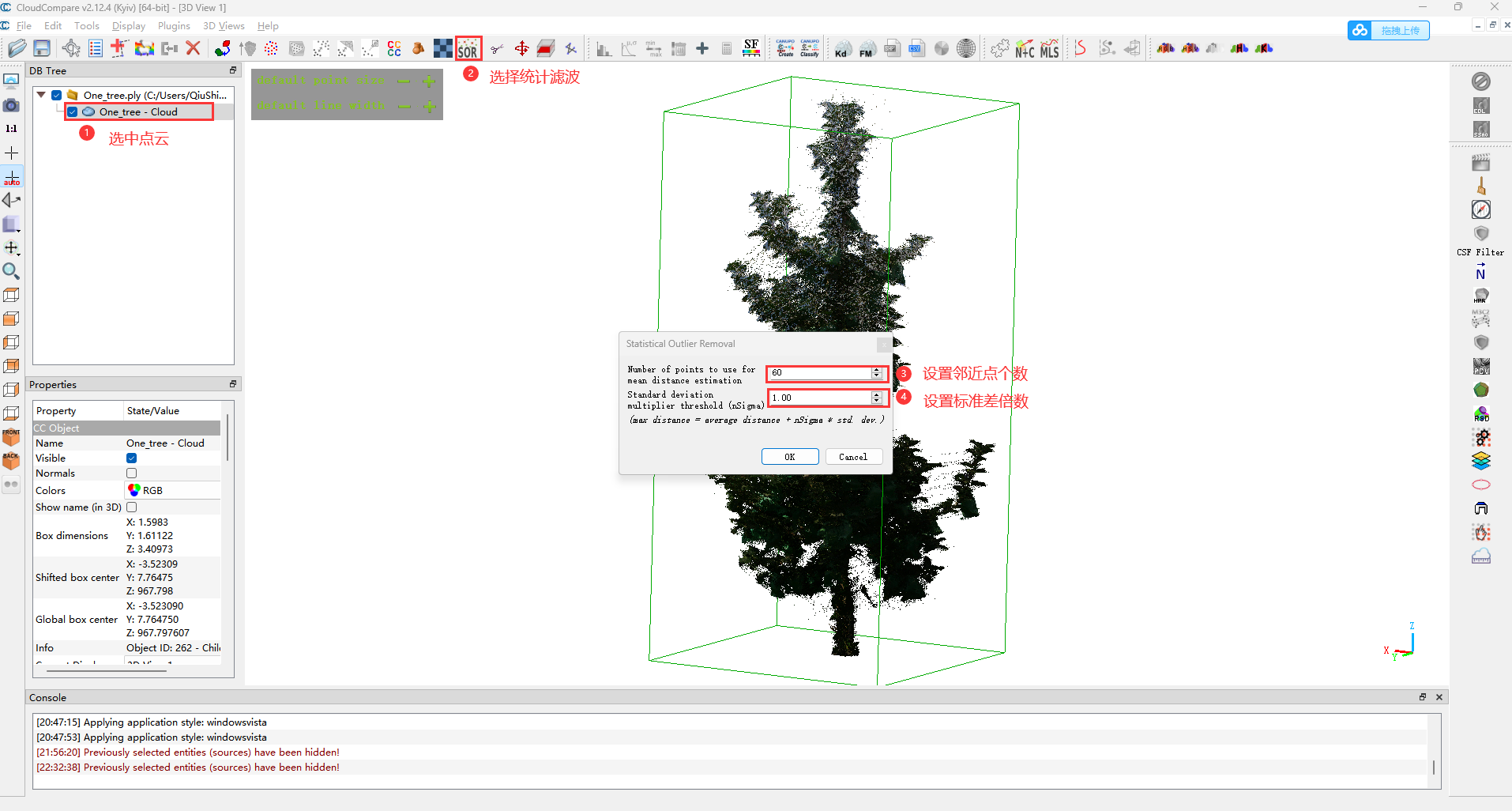
Task: Float the Properties panel
Action: coord(233,384)
